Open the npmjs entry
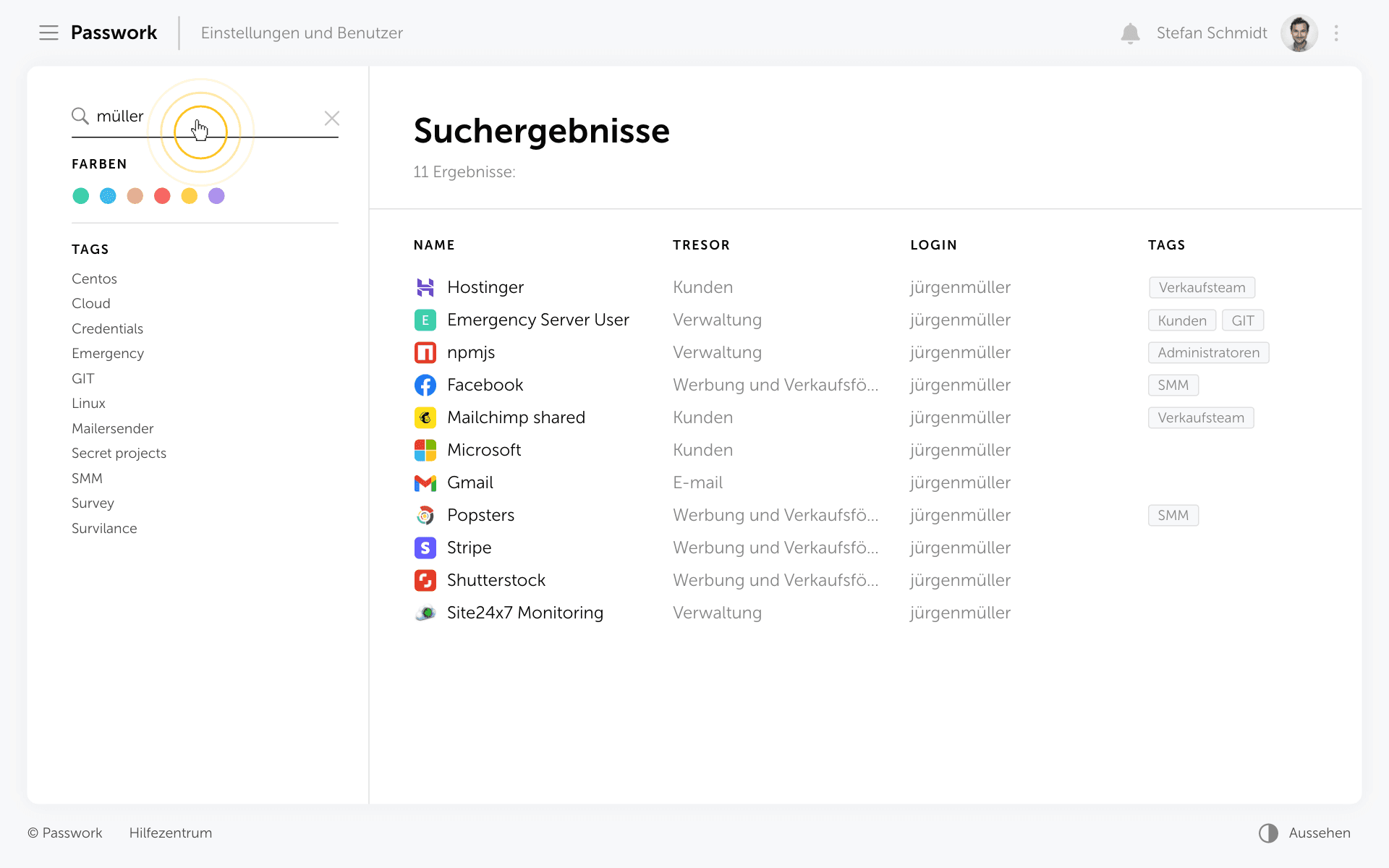This screenshot has width=1389, height=868. click(471, 352)
